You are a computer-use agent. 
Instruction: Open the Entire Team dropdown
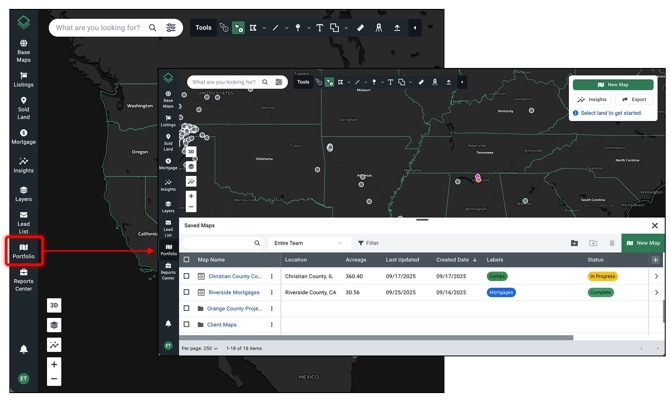[308, 243]
